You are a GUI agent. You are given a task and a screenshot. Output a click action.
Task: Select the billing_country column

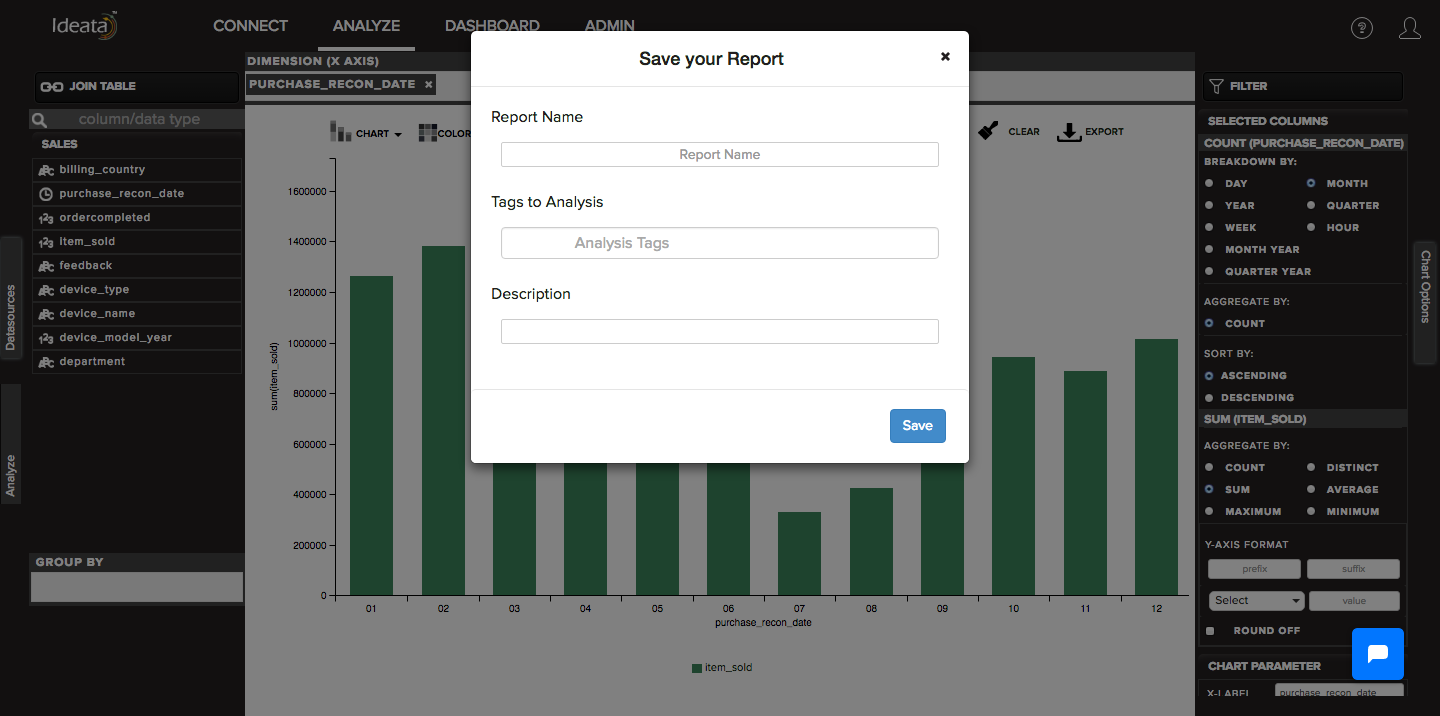coord(138,170)
